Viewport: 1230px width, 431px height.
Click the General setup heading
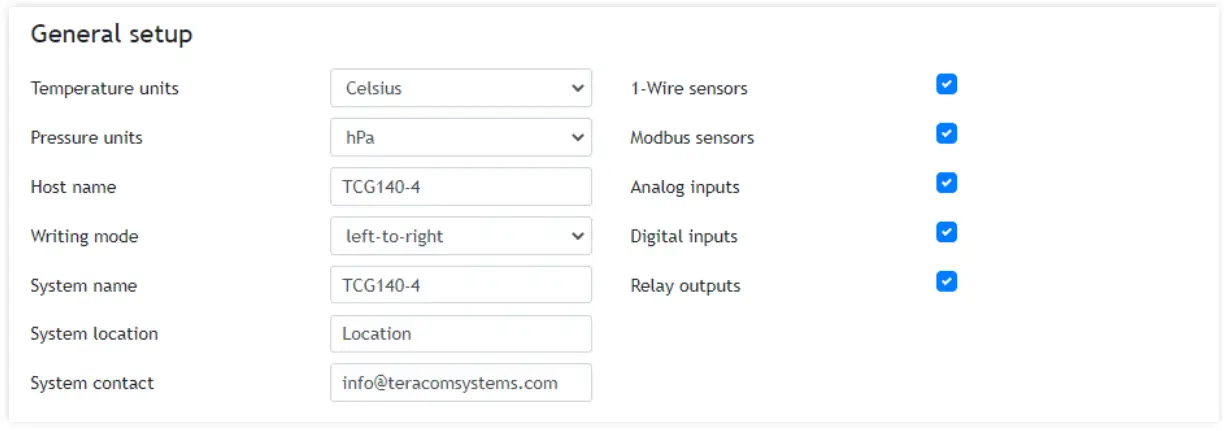click(112, 34)
